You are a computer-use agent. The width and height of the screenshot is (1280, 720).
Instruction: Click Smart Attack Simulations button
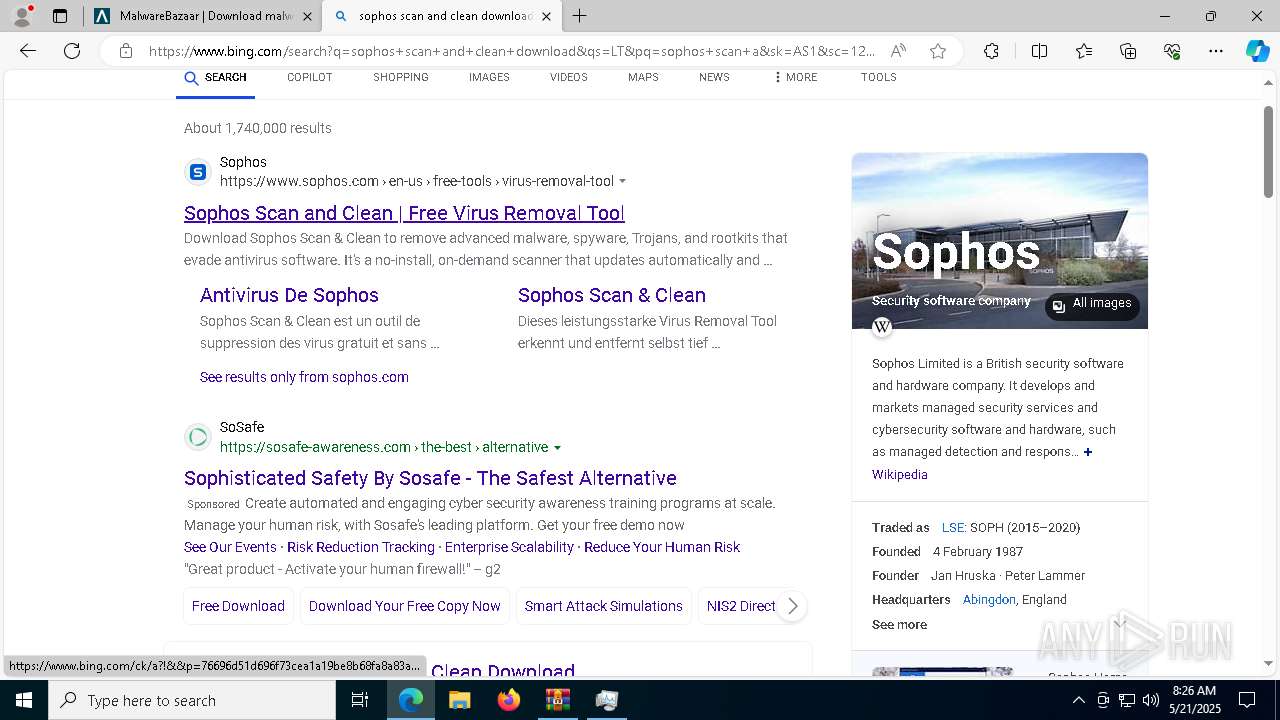point(603,606)
